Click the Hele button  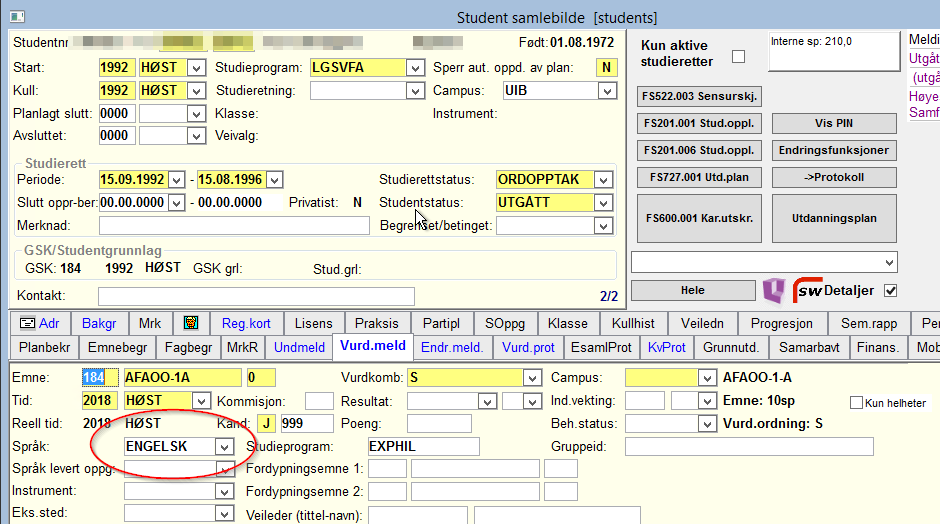pos(692,291)
